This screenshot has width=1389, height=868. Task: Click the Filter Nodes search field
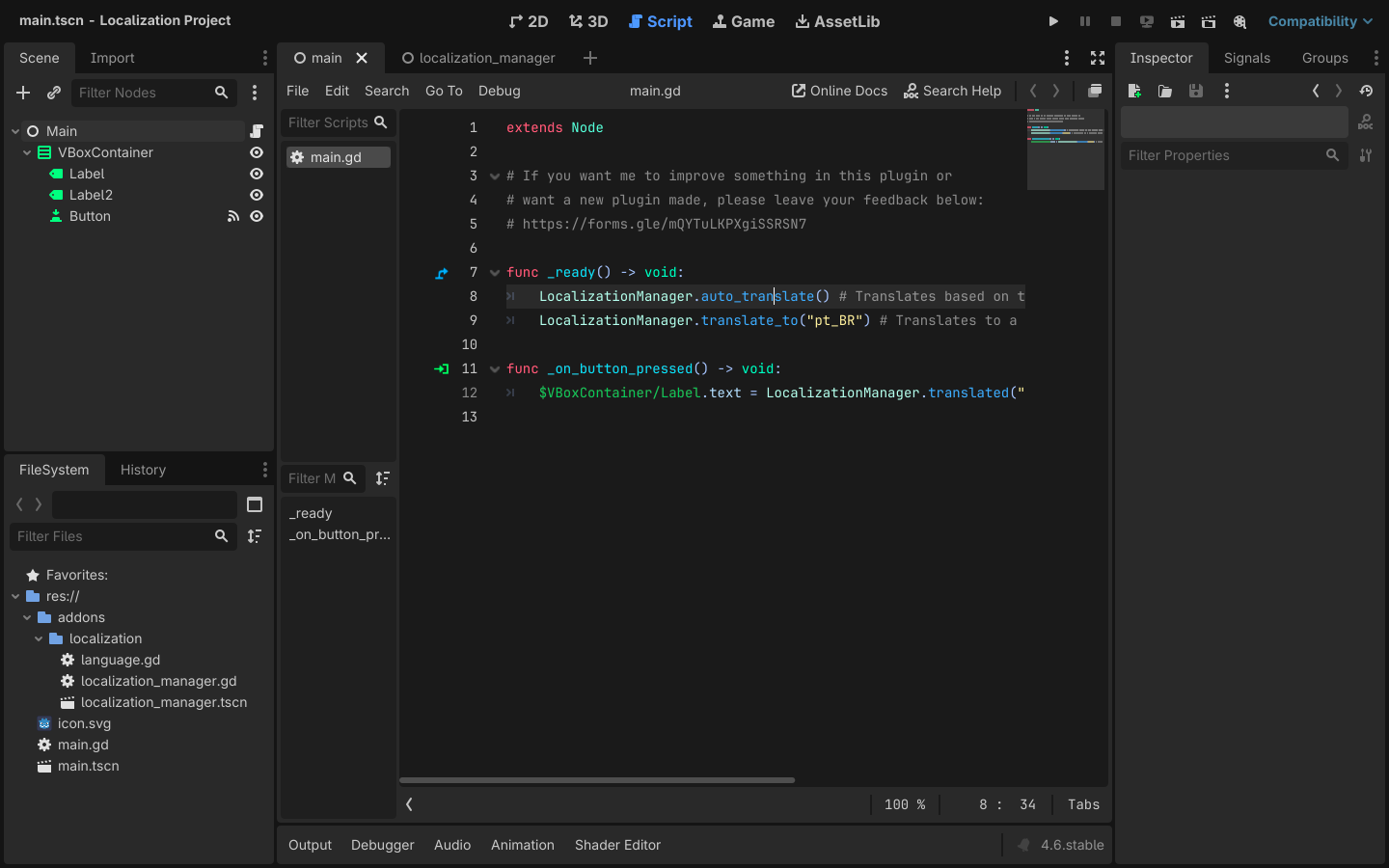tap(154, 93)
